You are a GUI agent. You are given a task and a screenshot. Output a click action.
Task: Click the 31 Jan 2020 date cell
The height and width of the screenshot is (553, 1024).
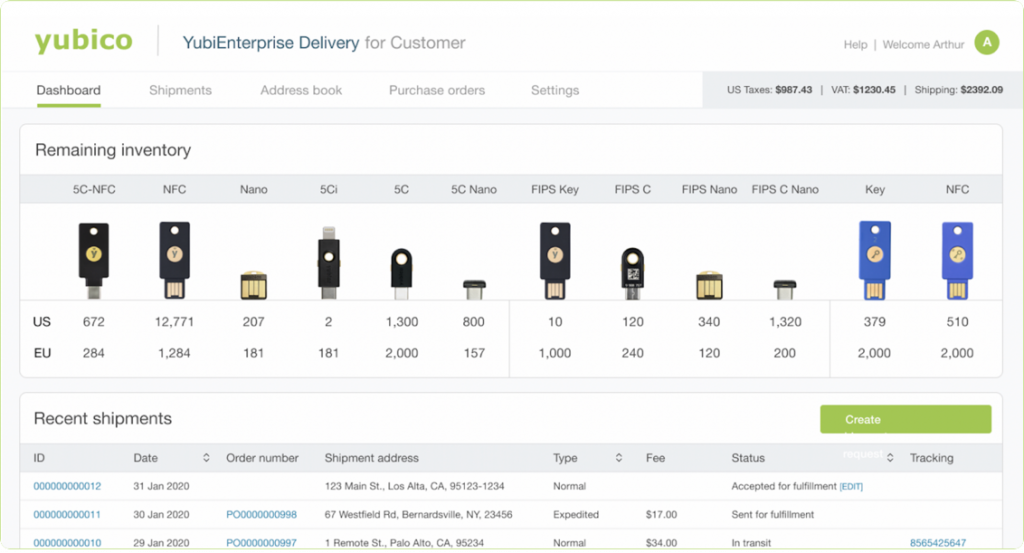[161, 486]
